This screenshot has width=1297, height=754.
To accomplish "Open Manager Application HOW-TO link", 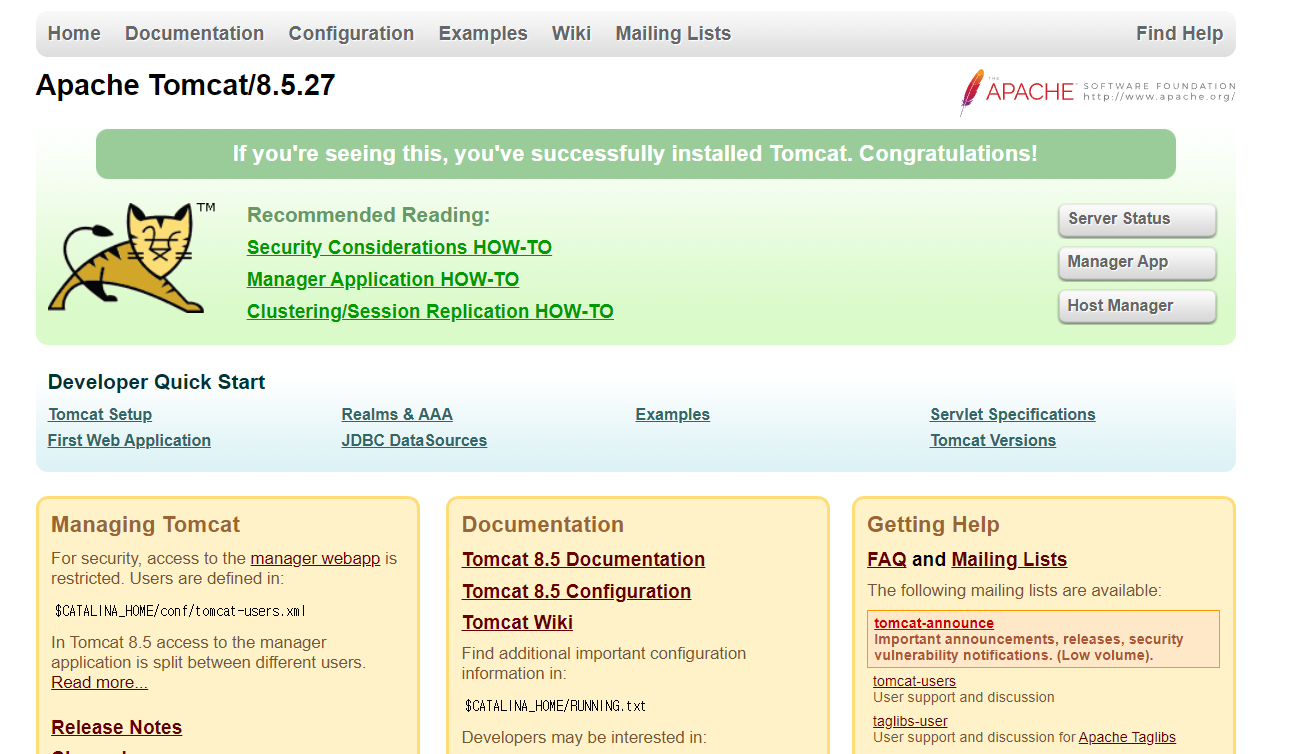I will [x=383, y=279].
